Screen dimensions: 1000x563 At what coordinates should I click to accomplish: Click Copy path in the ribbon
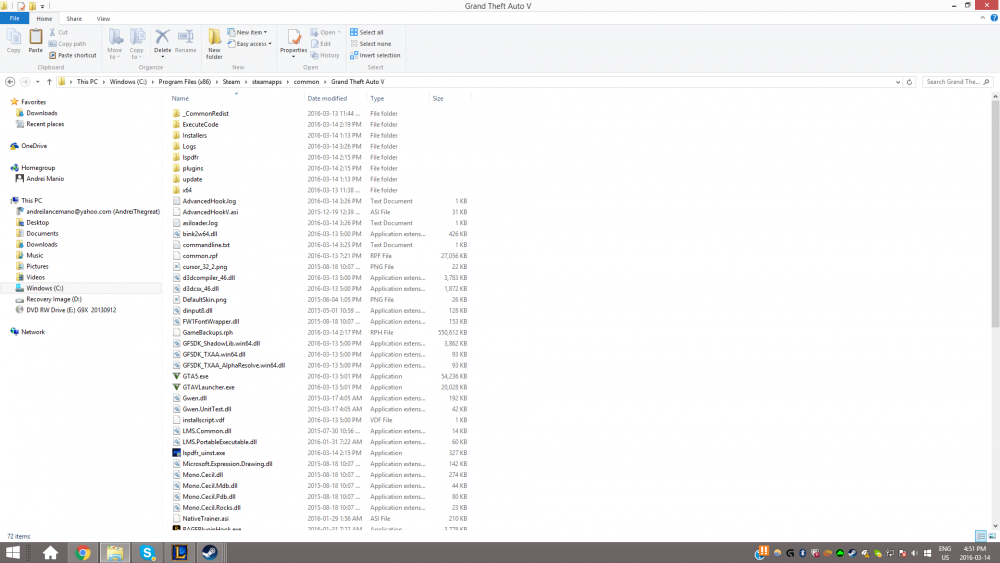pyautogui.click(x=67, y=43)
